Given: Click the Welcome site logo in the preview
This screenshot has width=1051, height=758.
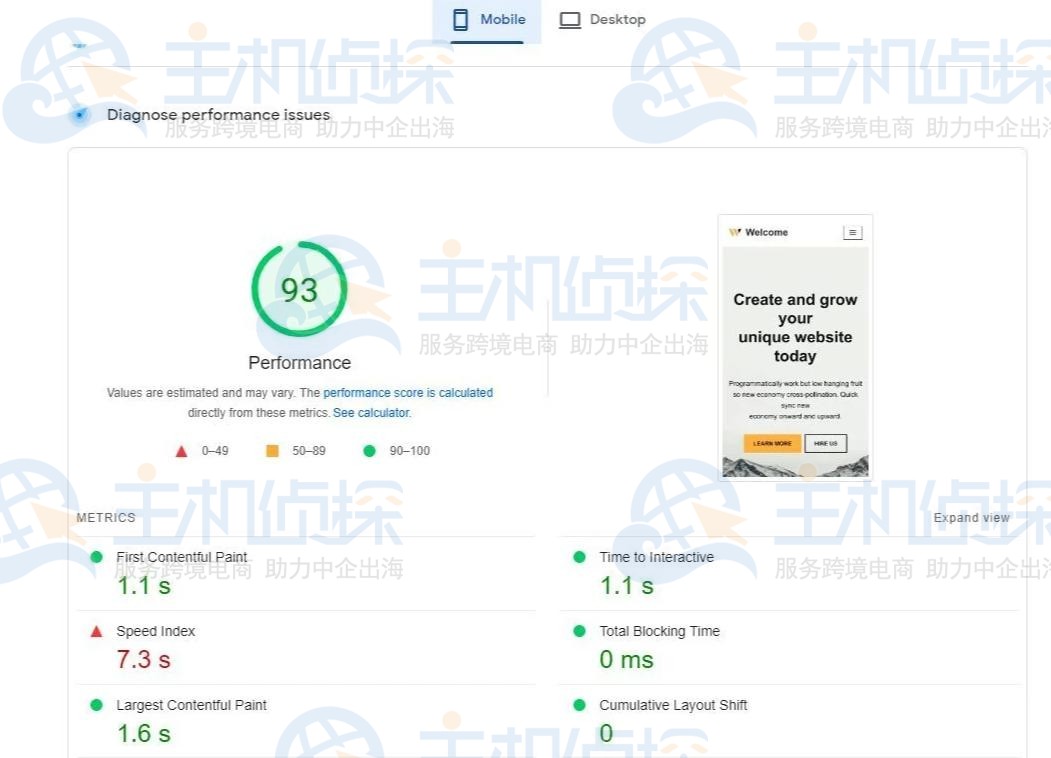Looking at the screenshot, I should [737, 231].
